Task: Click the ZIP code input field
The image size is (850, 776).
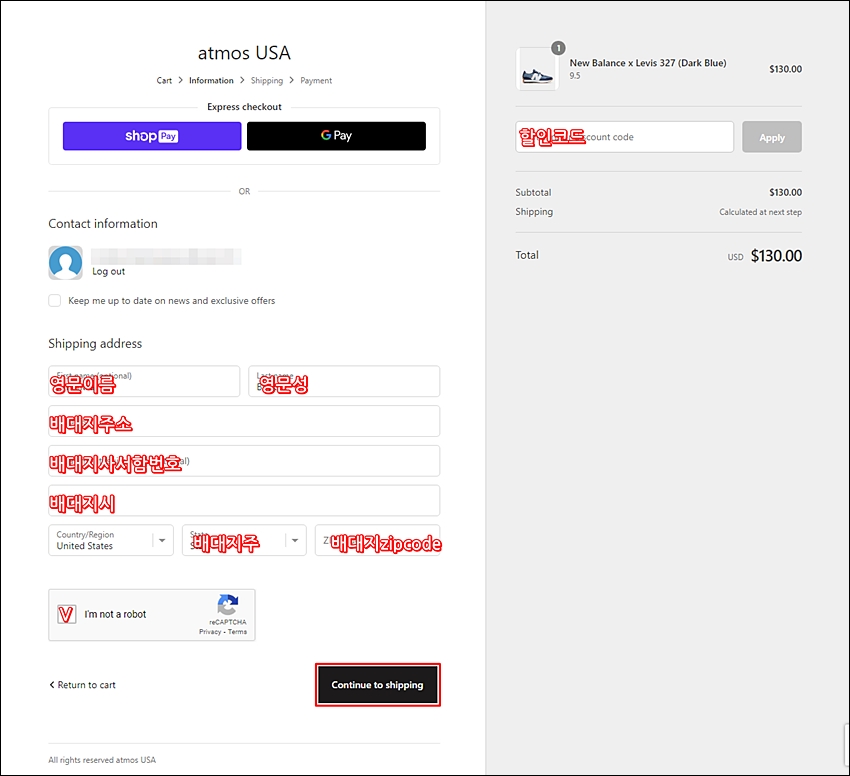Action: pos(377,540)
